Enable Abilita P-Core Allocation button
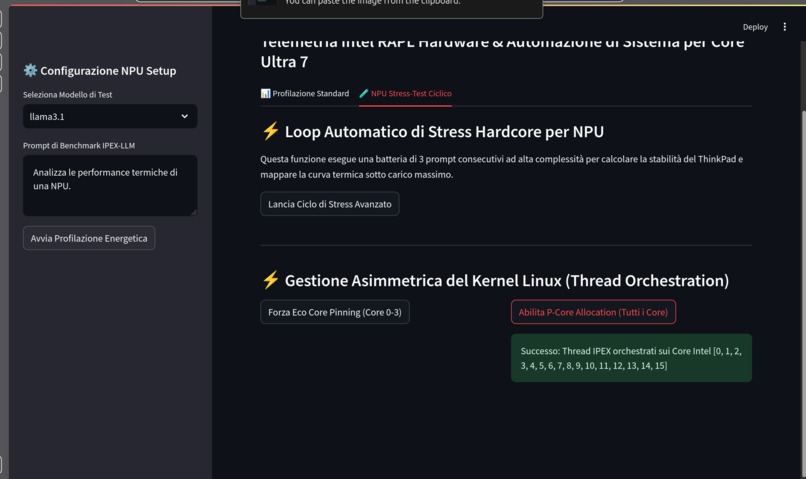 593,312
